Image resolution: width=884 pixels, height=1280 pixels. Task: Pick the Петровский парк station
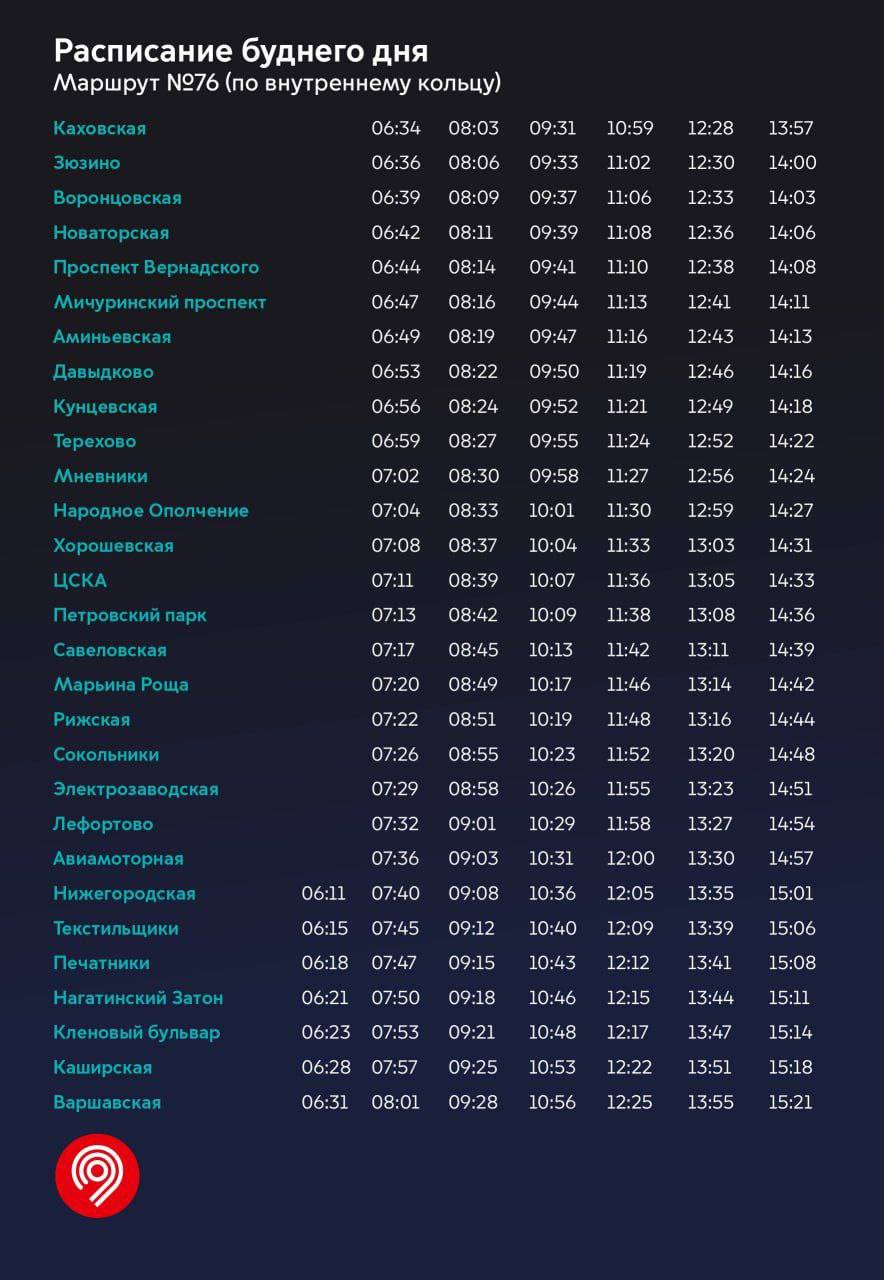(129, 615)
